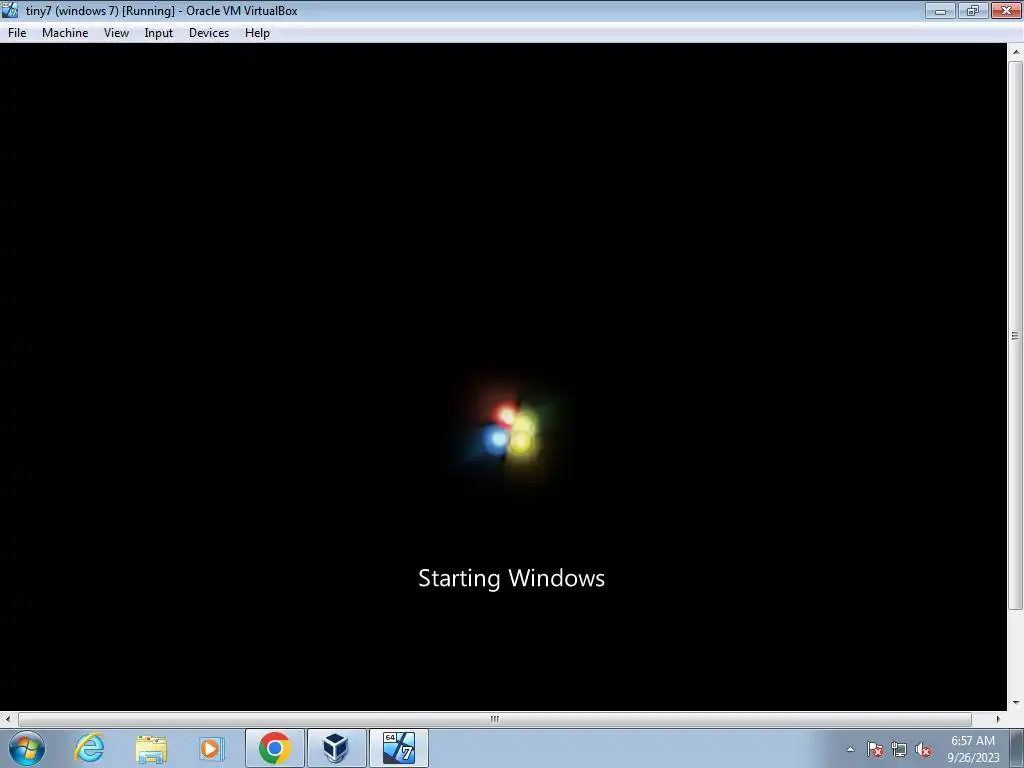Click the horizontal scrollbar thumb

coord(494,719)
